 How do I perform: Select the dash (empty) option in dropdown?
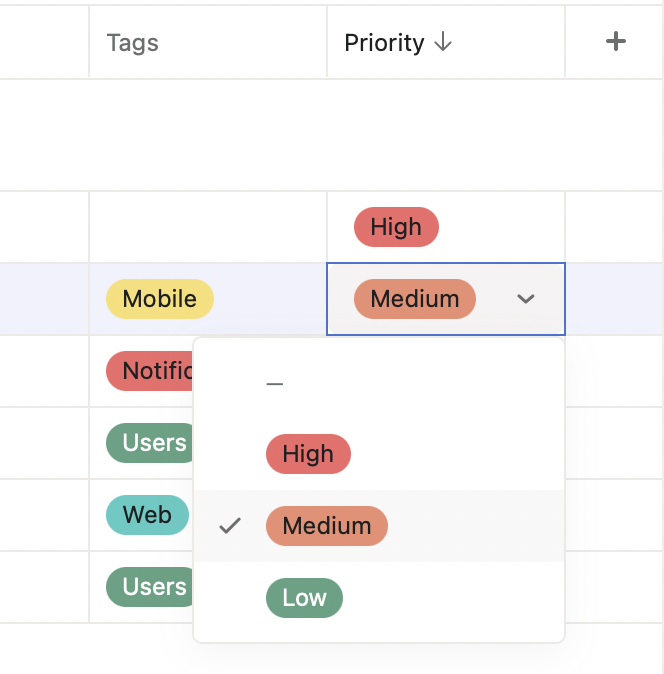(275, 383)
